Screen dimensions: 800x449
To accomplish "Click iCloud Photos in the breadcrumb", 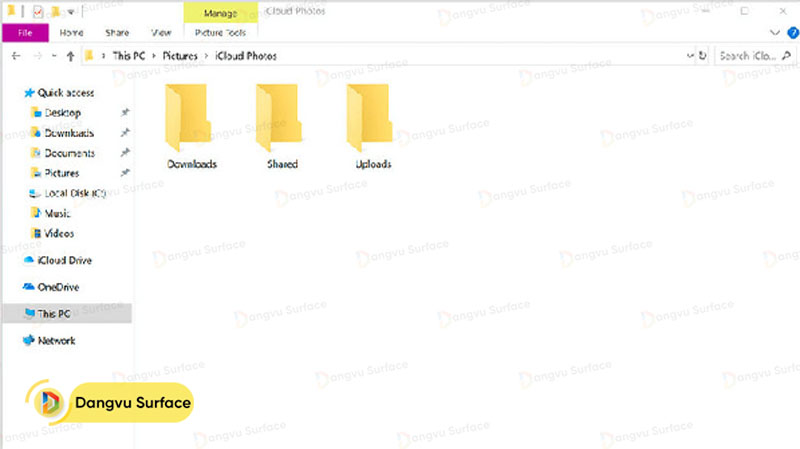I will point(246,56).
